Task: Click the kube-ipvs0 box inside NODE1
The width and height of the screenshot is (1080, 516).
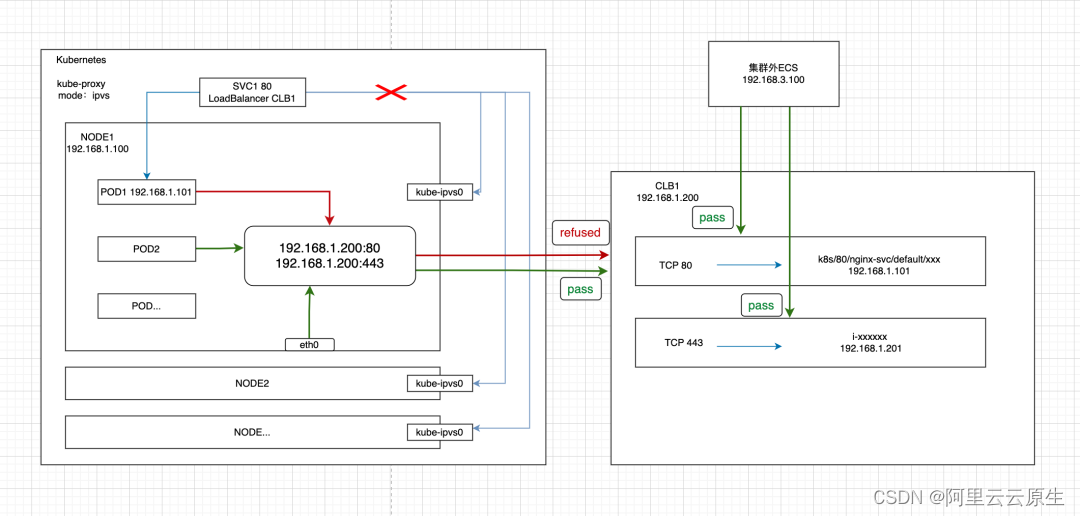Action: click(x=439, y=193)
